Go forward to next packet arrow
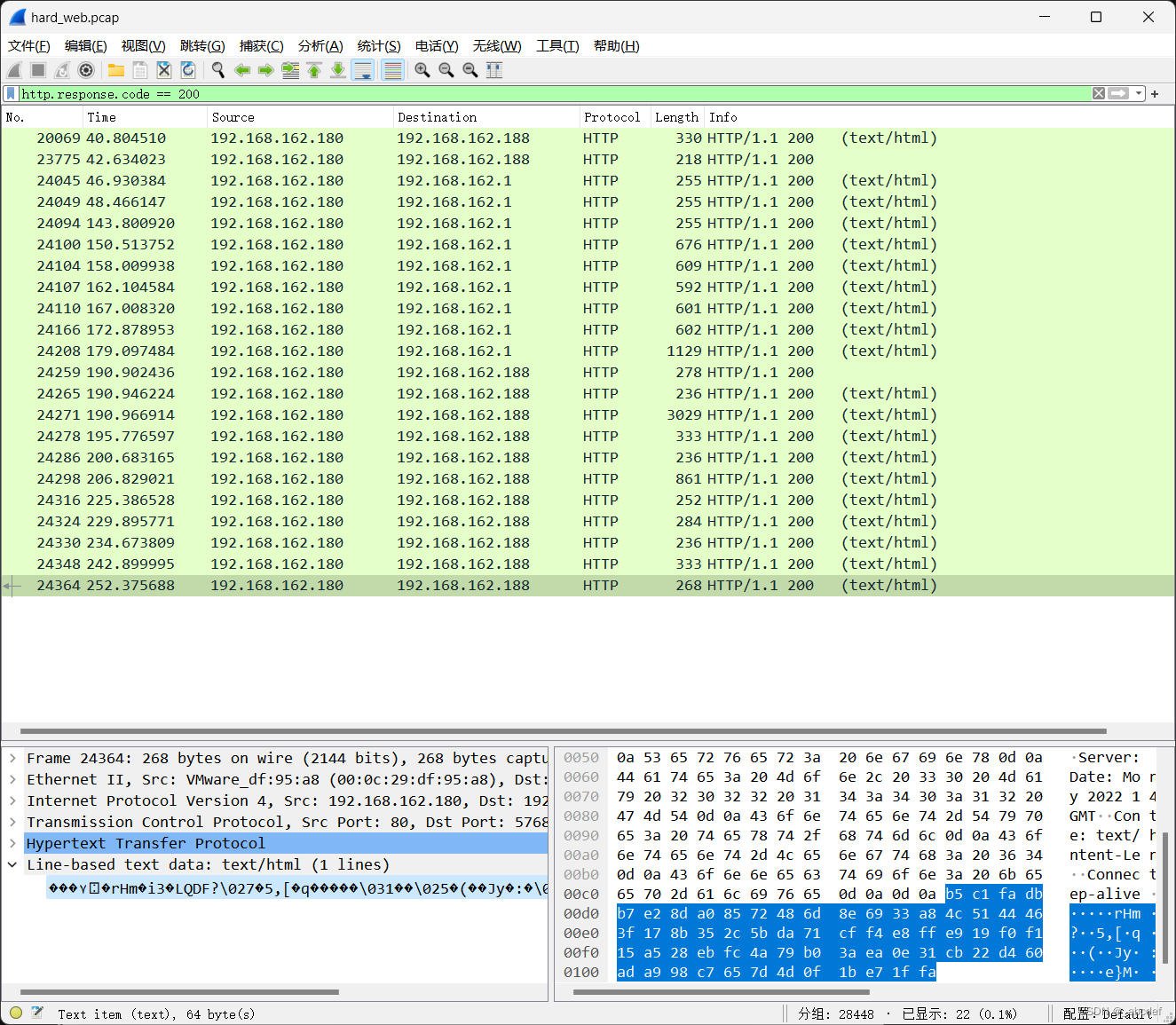Image resolution: width=1176 pixels, height=1025 pixels. (266, 70)
